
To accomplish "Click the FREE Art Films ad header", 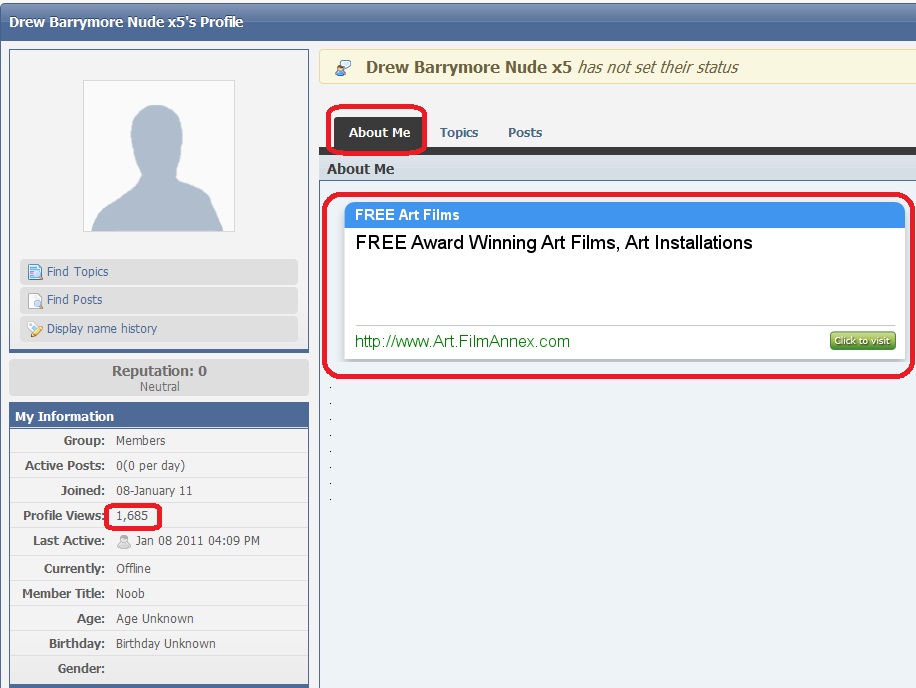I will 624,215.
